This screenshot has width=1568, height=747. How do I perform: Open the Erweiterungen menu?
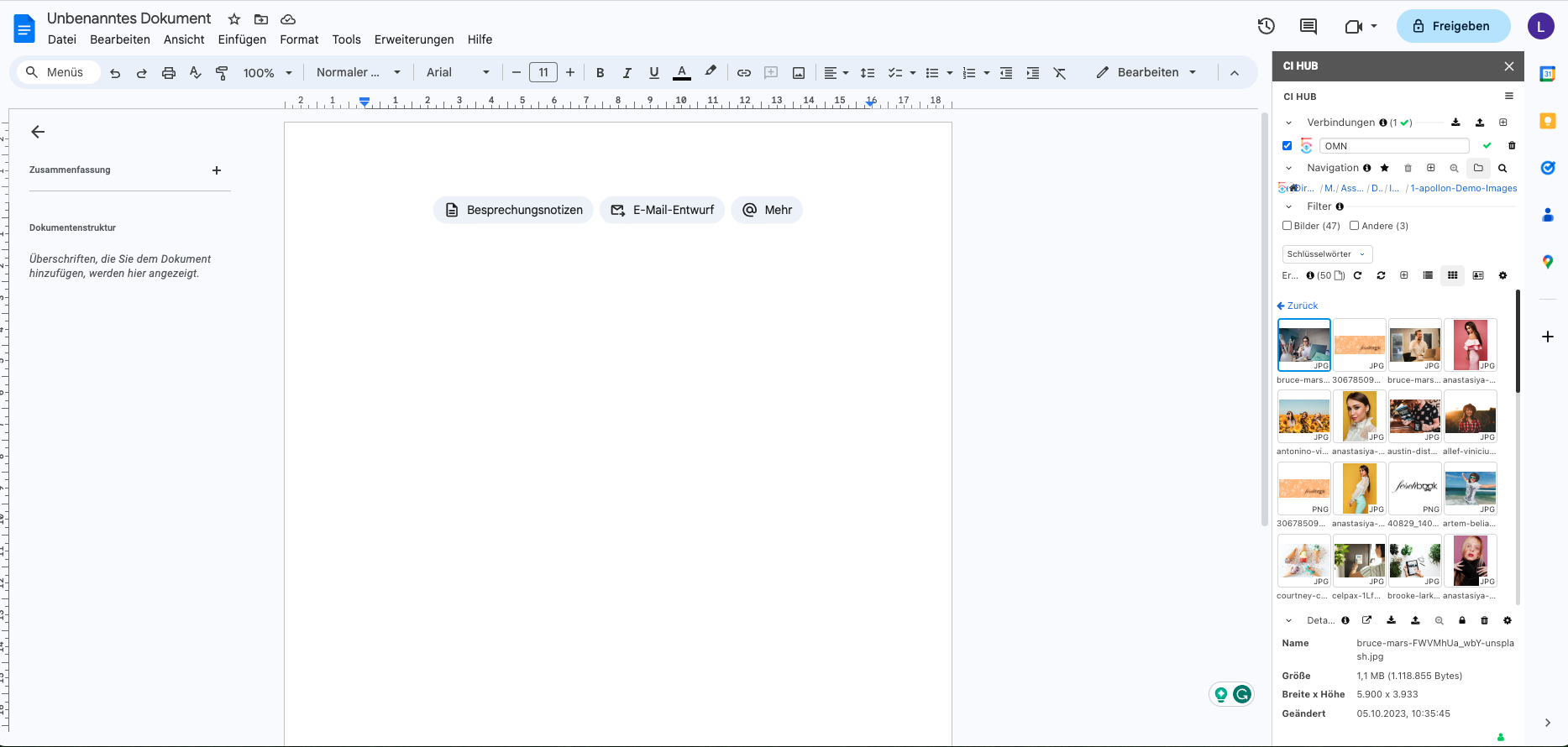[414, 39]
